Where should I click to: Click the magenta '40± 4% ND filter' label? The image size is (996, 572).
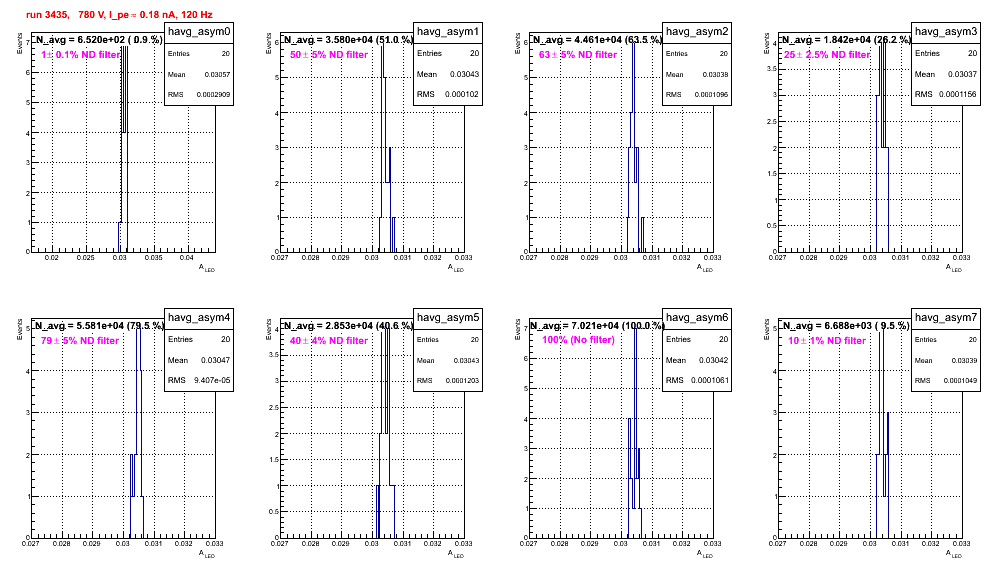pyautogui.click(x=329, y=341)
